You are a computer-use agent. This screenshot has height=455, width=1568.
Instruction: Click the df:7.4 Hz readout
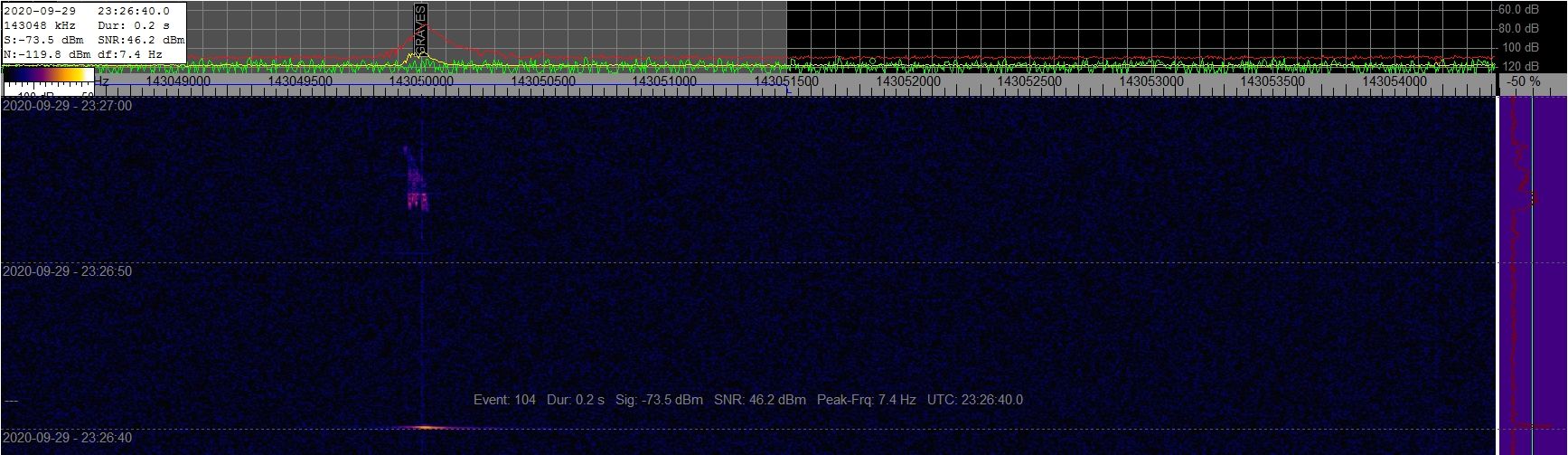click(129, 54)
